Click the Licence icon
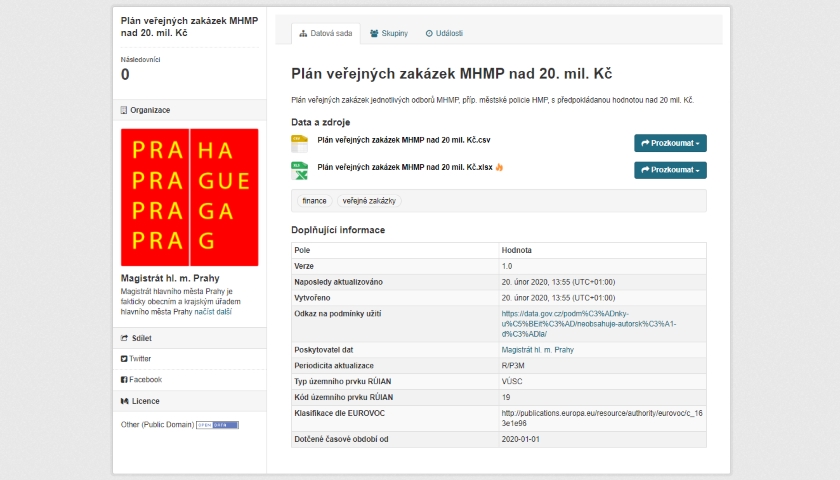Image resolution: width=840 pixels, height=480 pixels. click(x=124, y=401)
